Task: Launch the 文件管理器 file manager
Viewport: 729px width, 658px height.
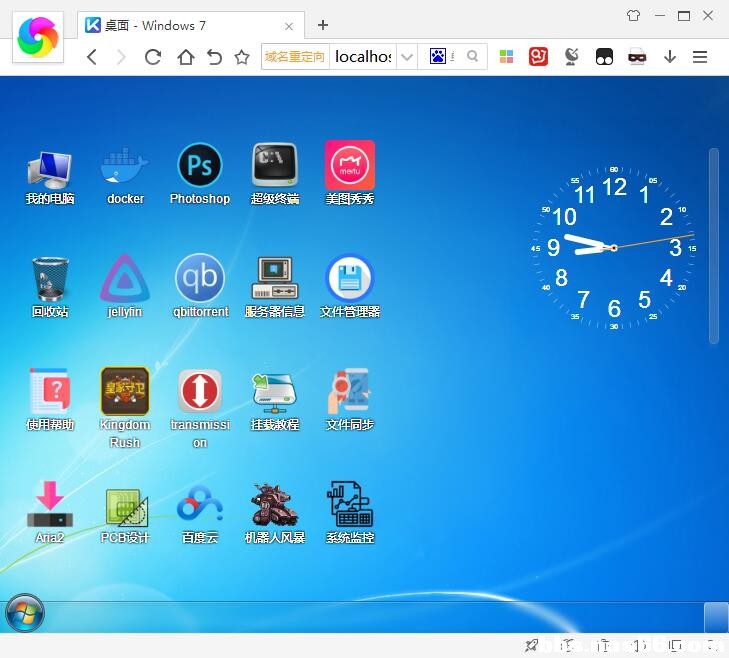Action: (350, 286)
